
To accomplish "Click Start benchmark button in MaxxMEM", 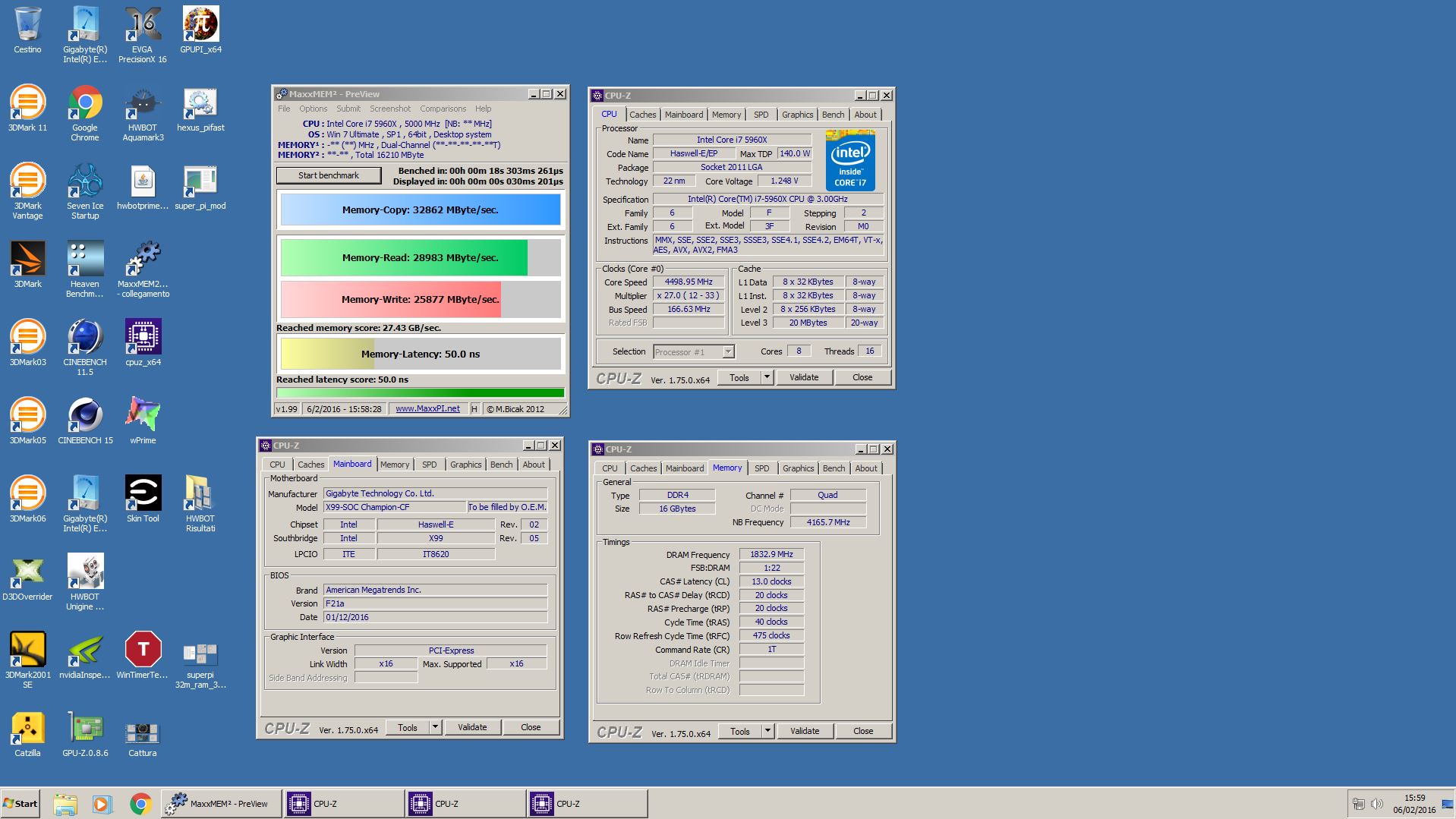I will coord(329,175).
